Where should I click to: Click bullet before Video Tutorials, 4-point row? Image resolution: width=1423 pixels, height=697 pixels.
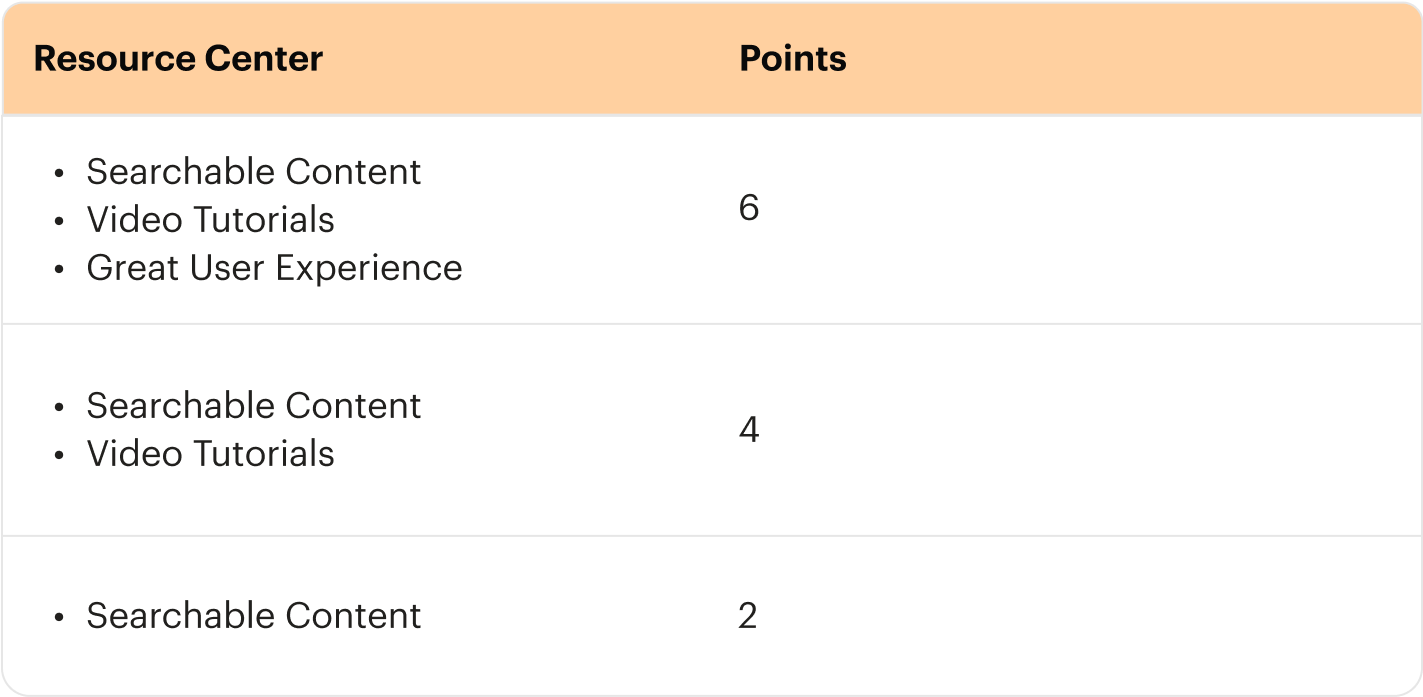(60, 456)
